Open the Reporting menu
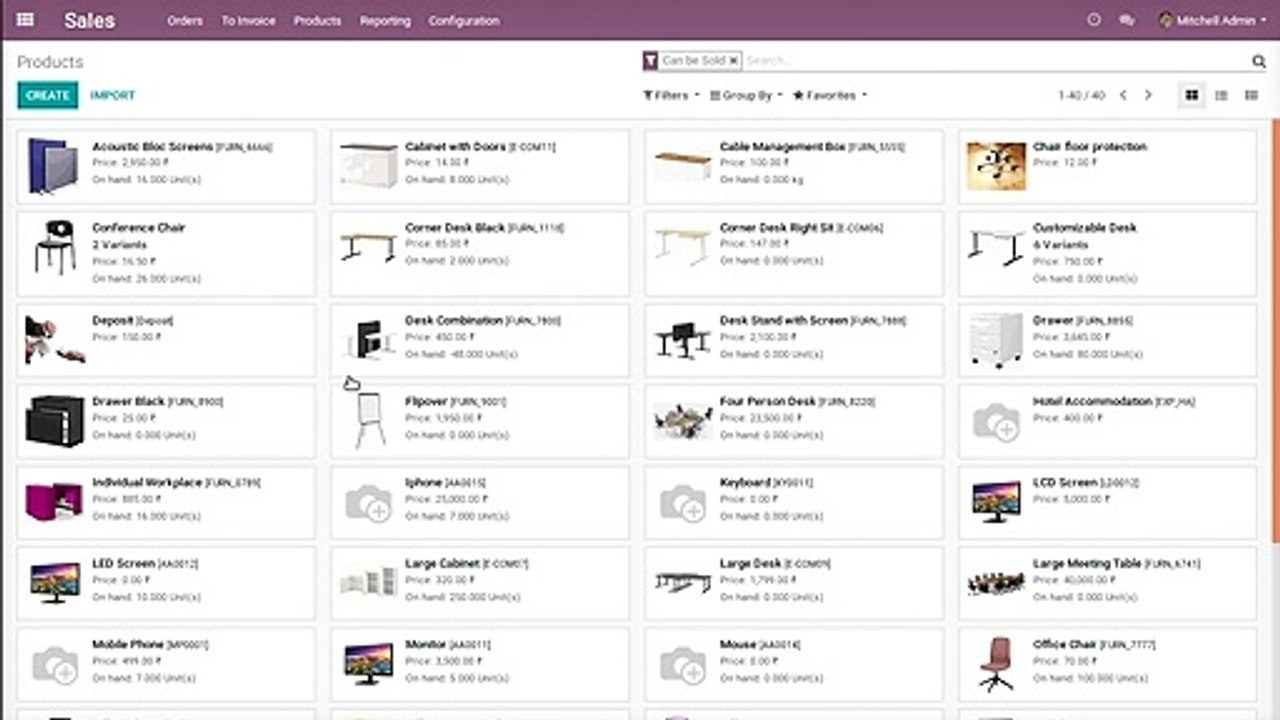 pos(385,20)
